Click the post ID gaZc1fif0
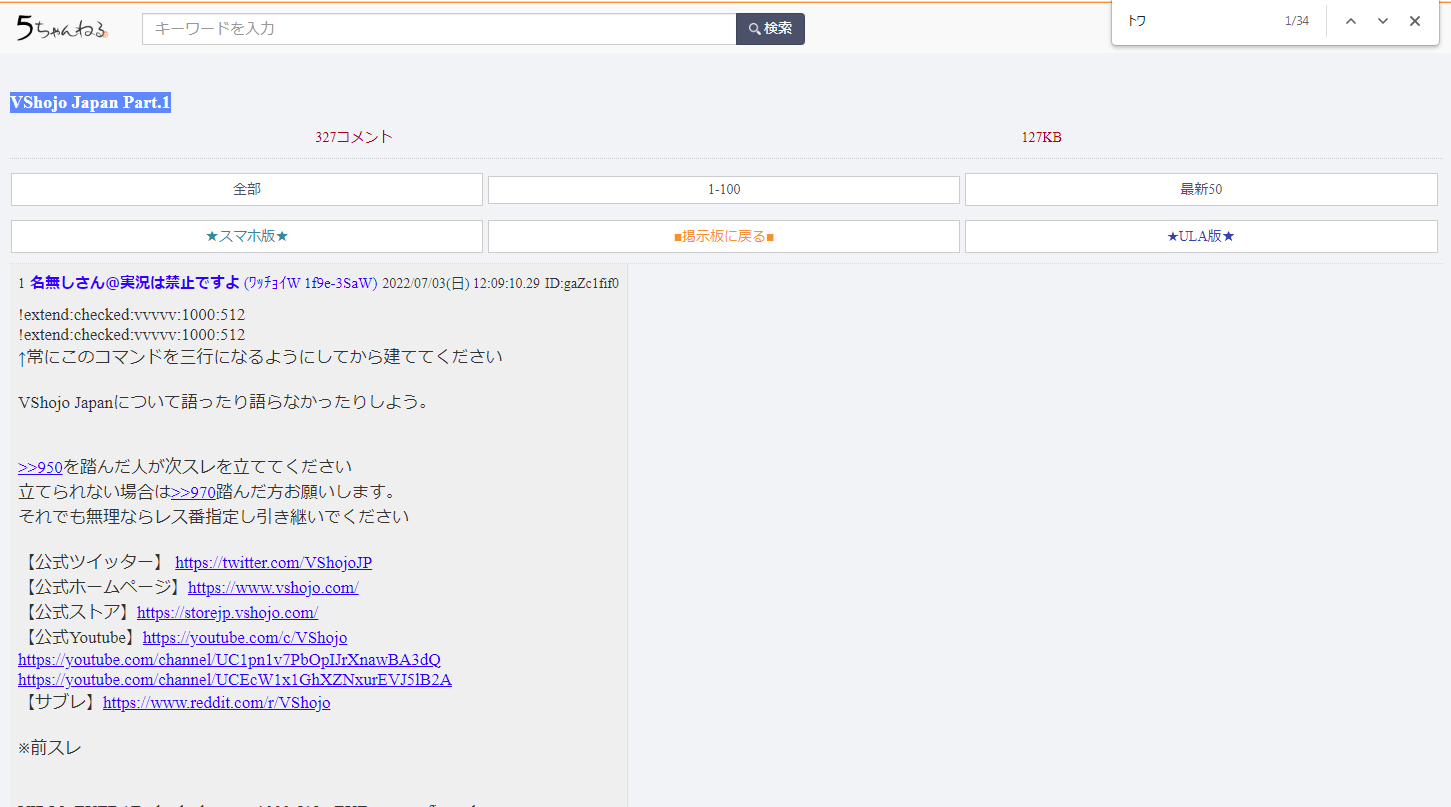 (582, 283)
